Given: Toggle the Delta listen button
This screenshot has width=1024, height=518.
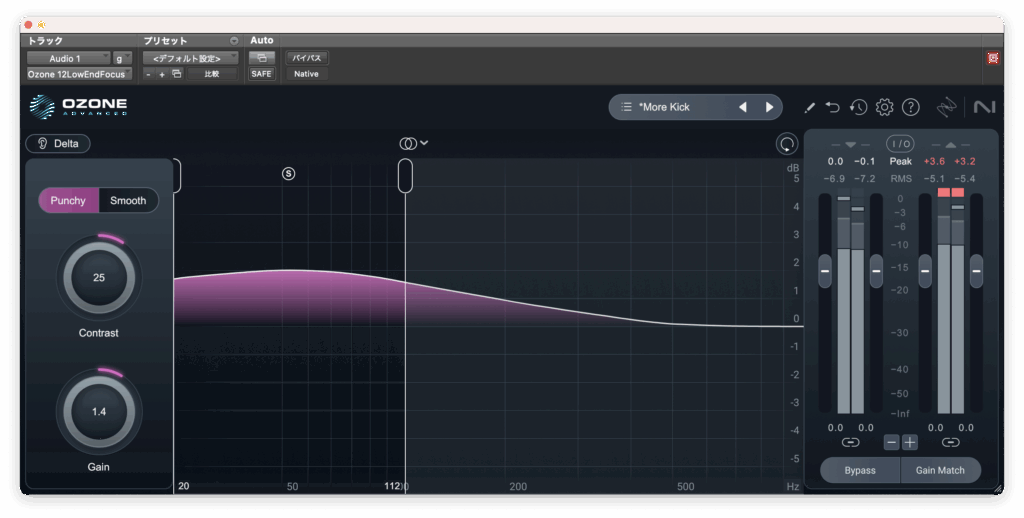Looking at the screenshot, I should 58,143.
